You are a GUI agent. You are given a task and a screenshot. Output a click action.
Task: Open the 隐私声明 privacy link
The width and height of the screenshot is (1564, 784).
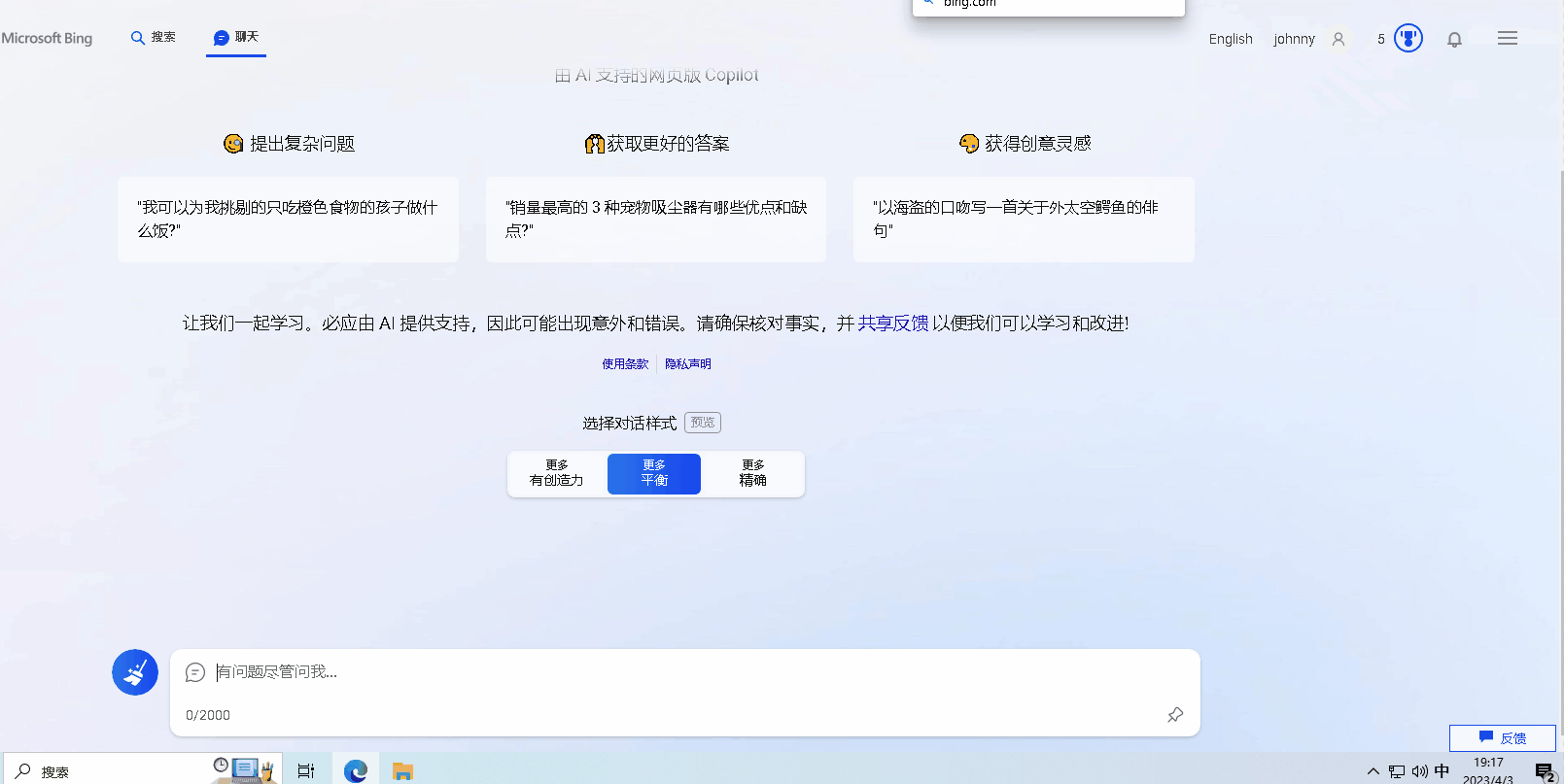tap(688, 364)
